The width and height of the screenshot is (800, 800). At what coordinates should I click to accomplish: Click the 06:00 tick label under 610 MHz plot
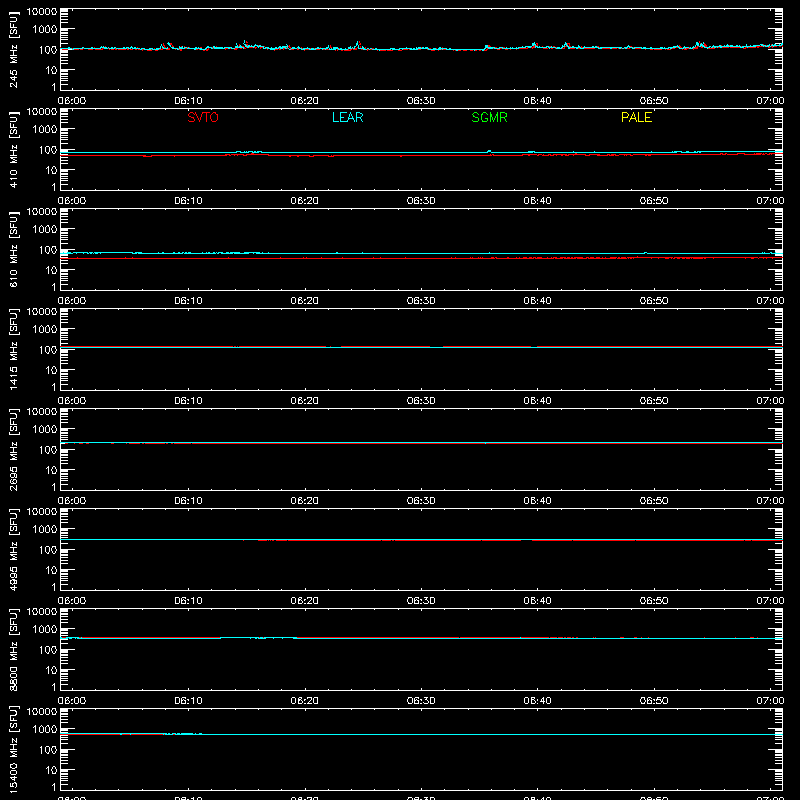(x=72, y=301)
